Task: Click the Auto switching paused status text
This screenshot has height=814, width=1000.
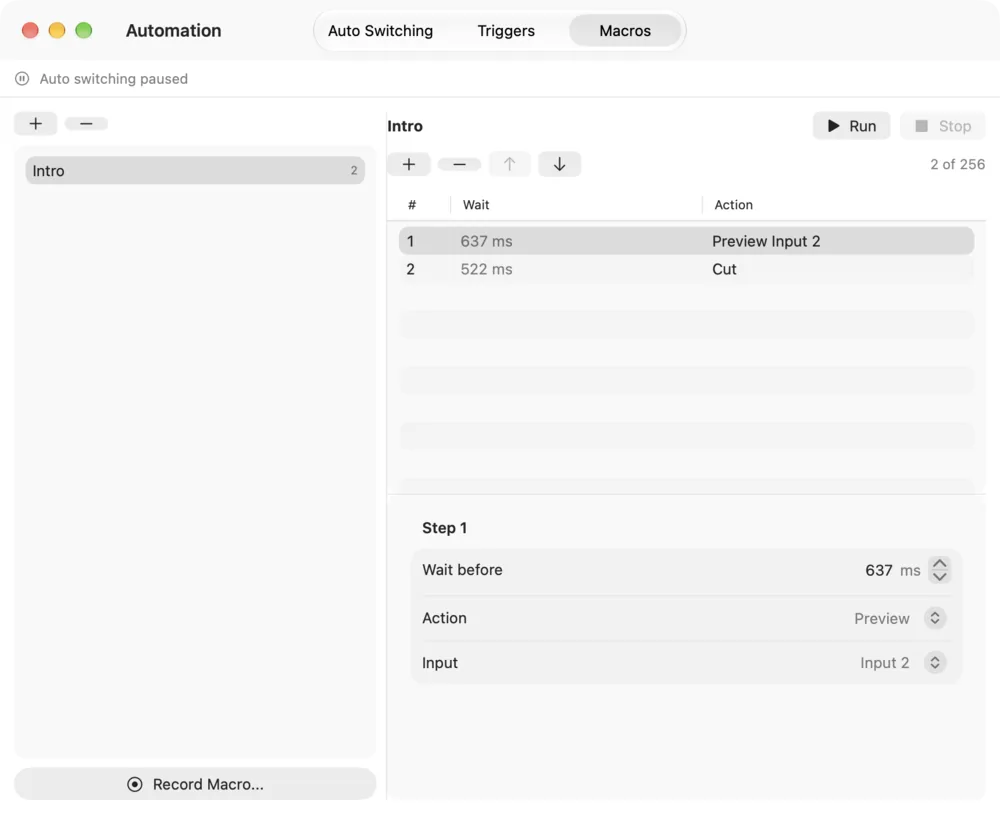Action: tap(114, 79)
